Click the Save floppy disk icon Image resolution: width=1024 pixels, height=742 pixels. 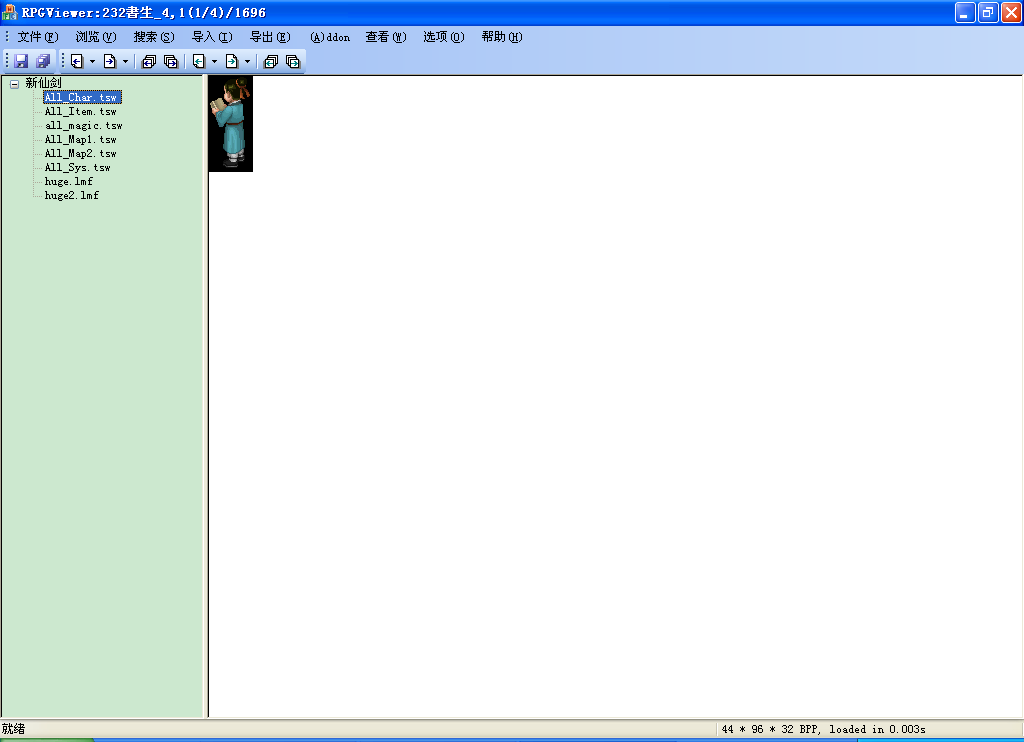[21, 61]
